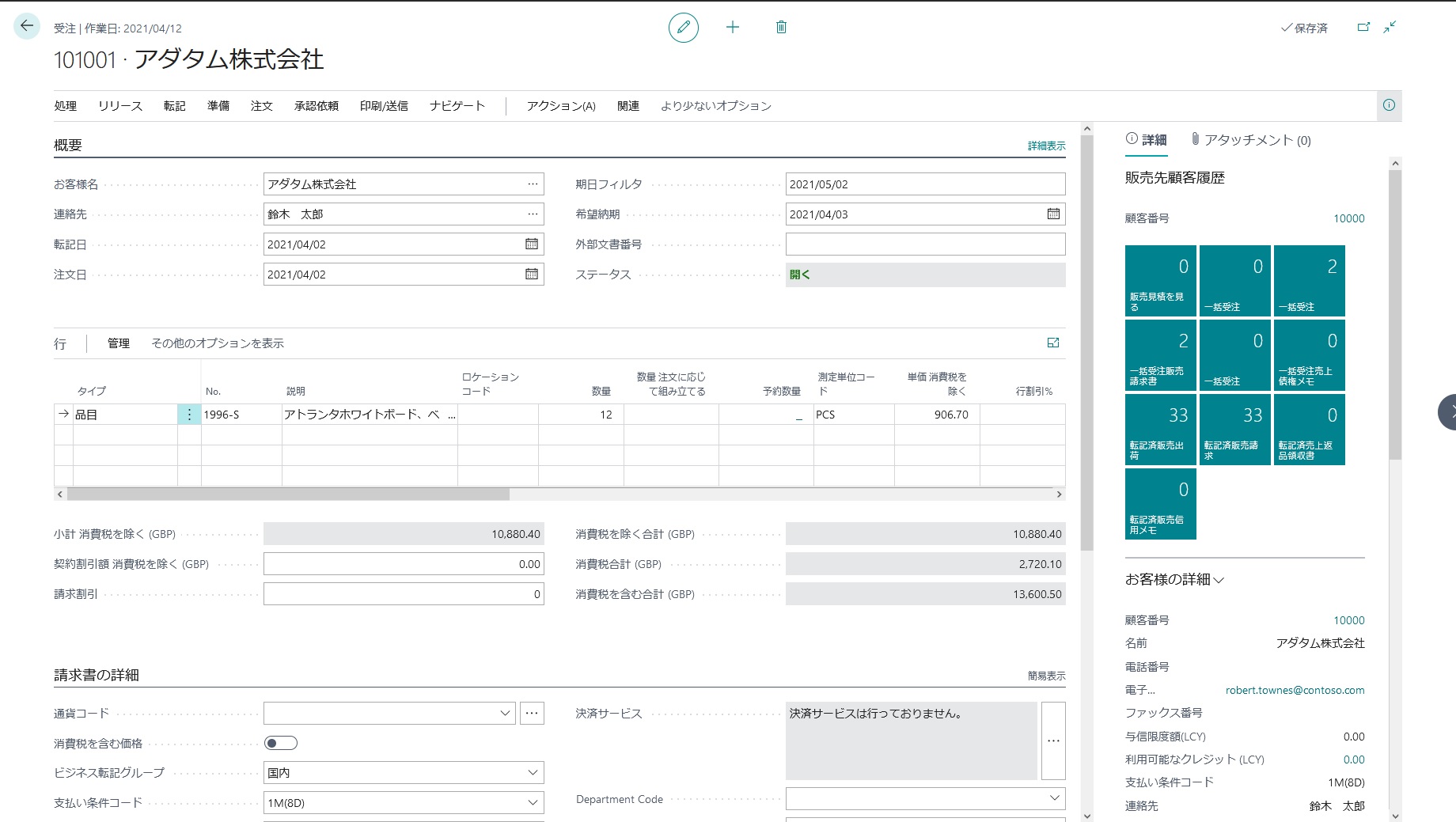
Task: Click the pencil edit icon
Action: 684,28
